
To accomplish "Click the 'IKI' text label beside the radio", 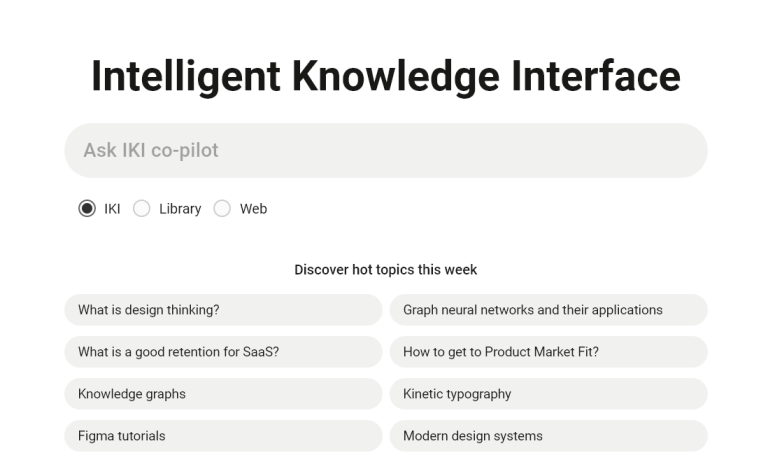I will [112, 209].
